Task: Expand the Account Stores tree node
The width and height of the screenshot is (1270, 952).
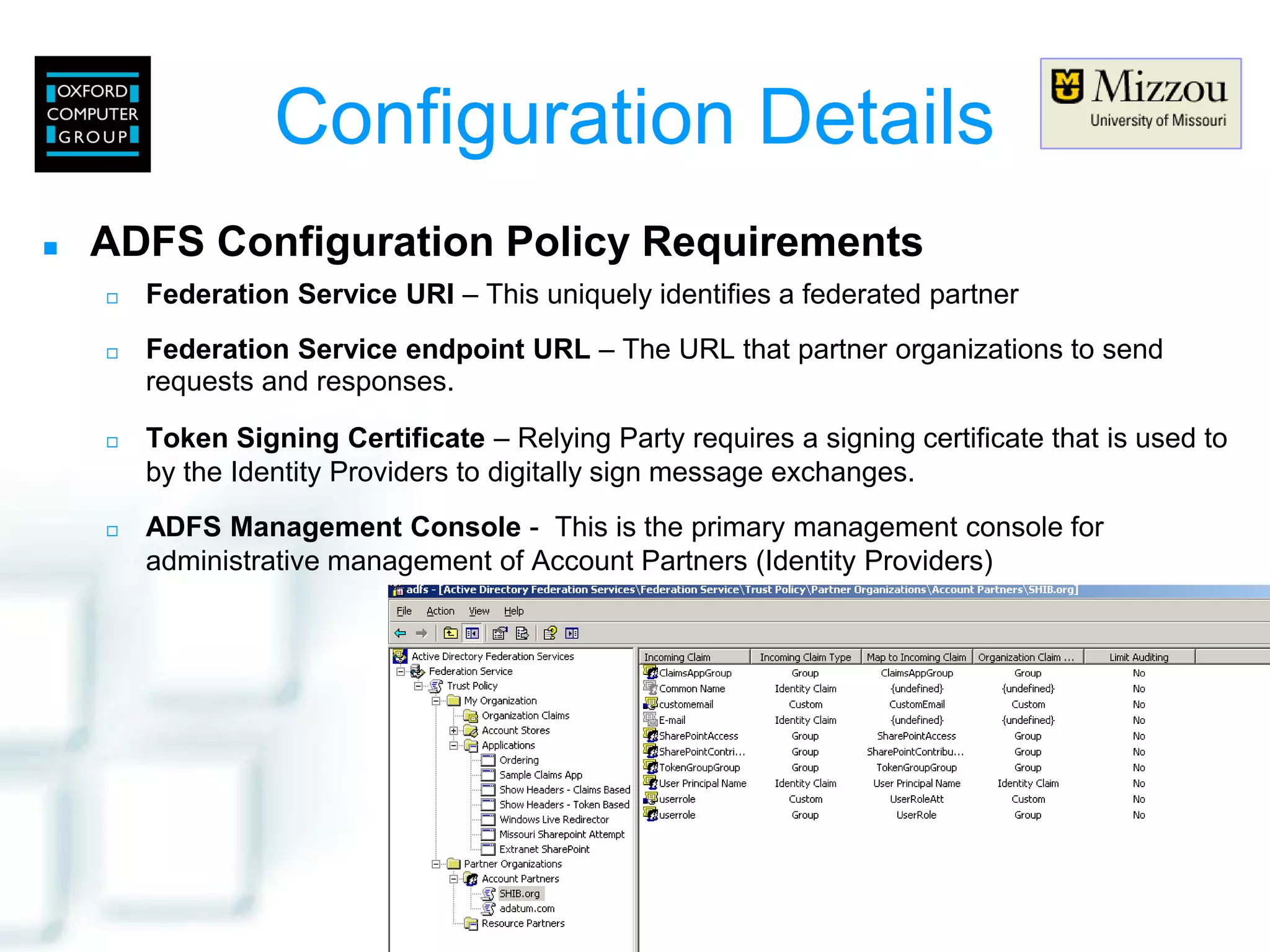Action: [454, 731]
